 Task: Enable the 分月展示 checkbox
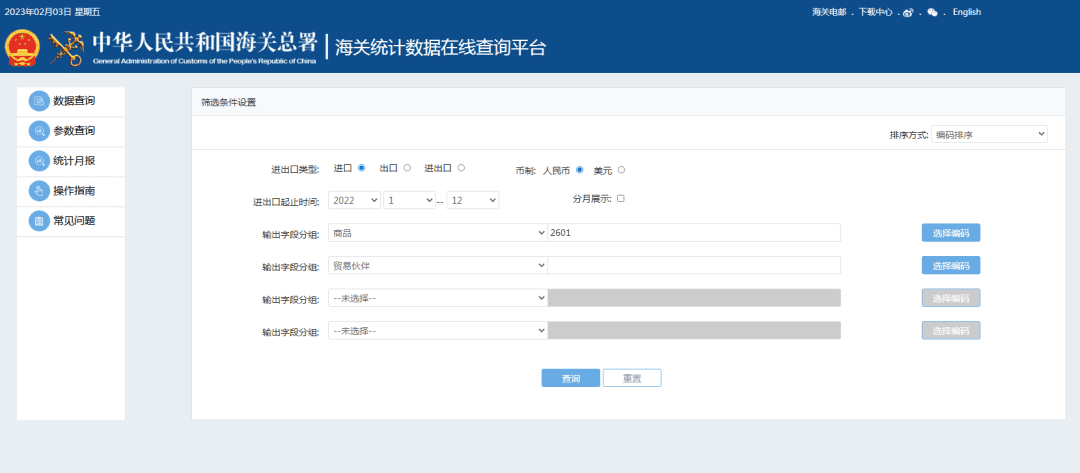tap(621, 199)
